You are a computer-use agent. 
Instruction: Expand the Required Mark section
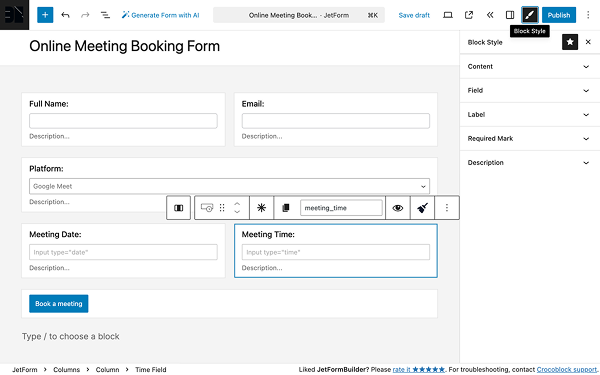[530, 139]
